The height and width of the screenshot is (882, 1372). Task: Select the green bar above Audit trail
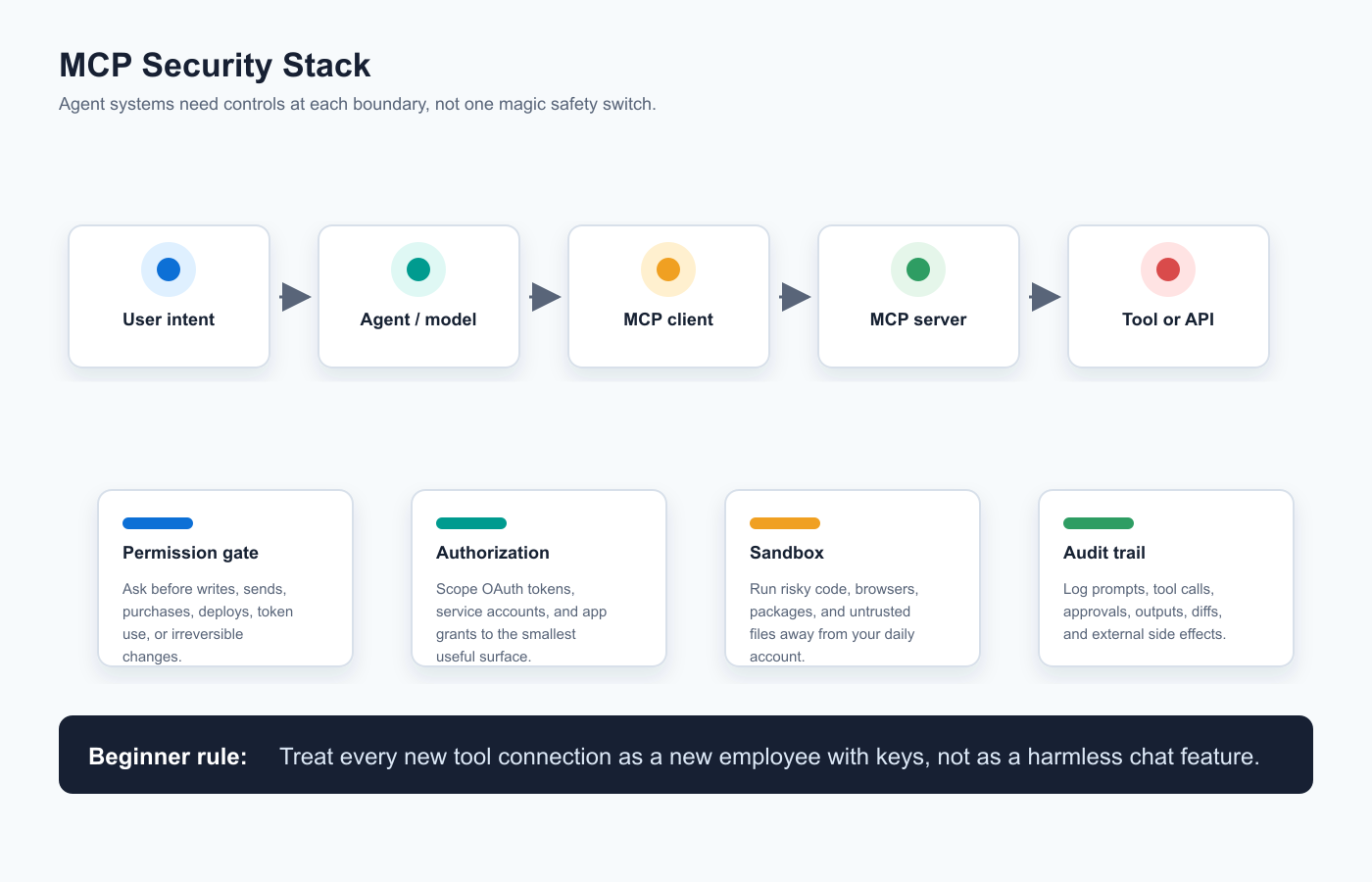1099,523
